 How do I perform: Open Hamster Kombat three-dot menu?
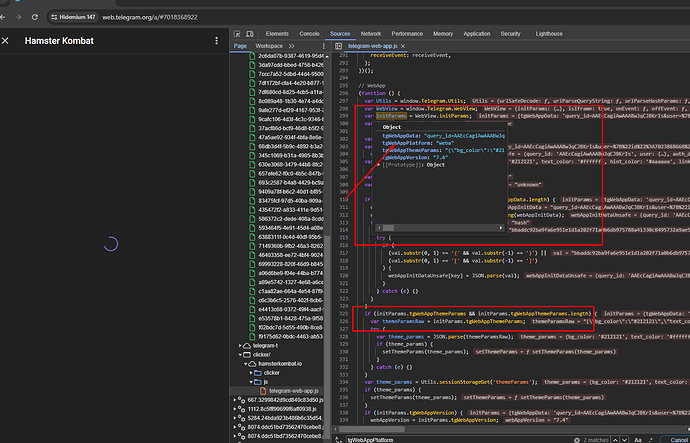click(216, 40)
